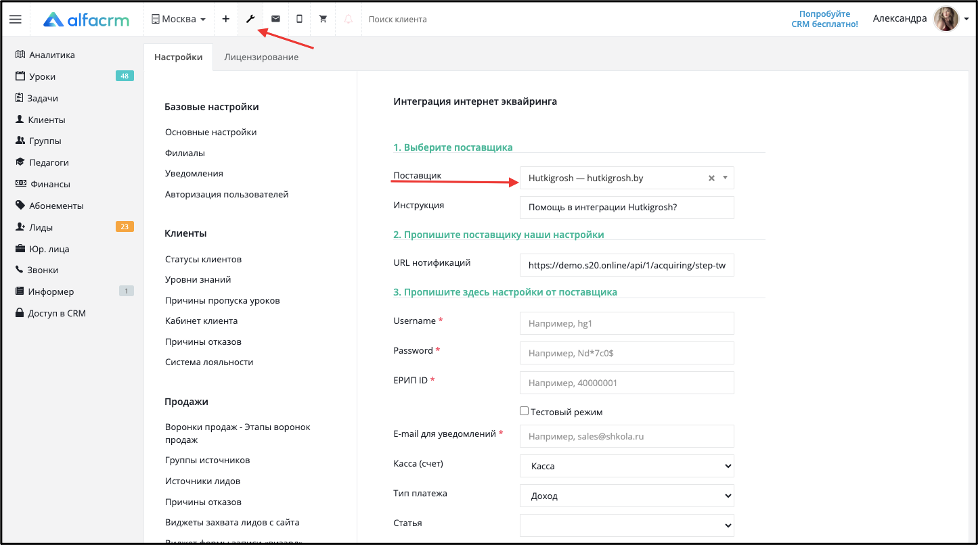This screenshot has width=979, height=545.
Task: Follow the Попробуйте CRM бесплатно link
Action: click(x=825, y=19)
